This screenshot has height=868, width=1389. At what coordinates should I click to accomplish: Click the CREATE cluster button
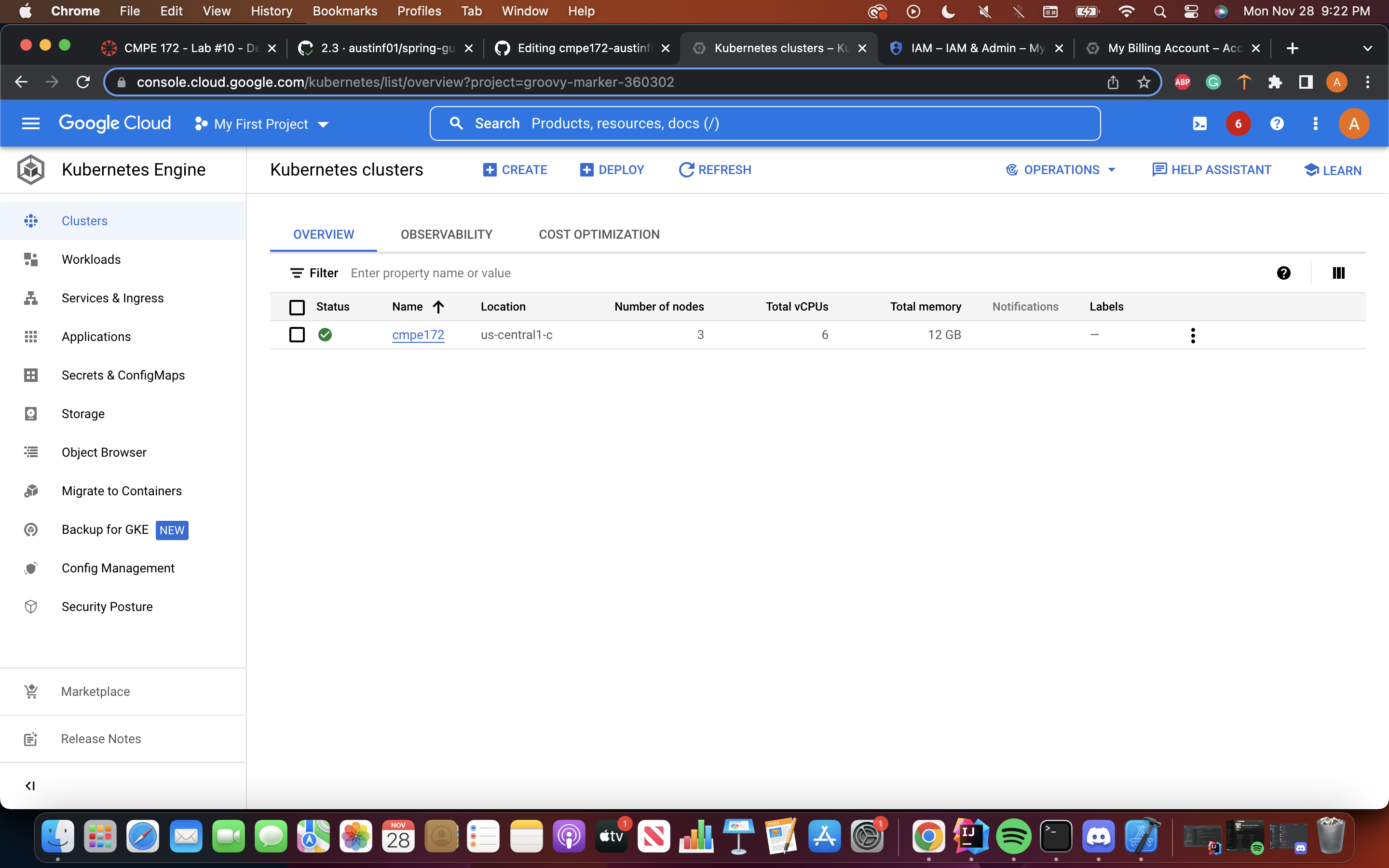(515, 170)
